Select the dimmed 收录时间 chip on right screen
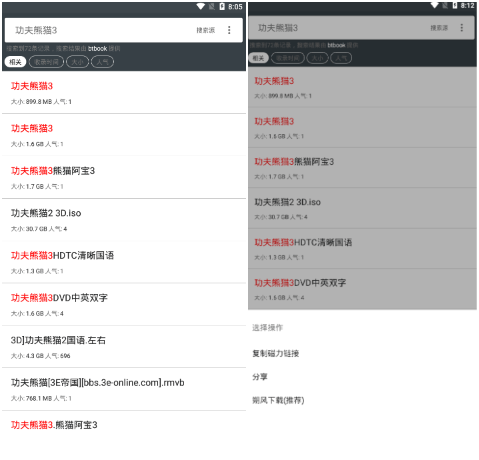The width and height of the screenshot is (479, 460). point(288,58)
